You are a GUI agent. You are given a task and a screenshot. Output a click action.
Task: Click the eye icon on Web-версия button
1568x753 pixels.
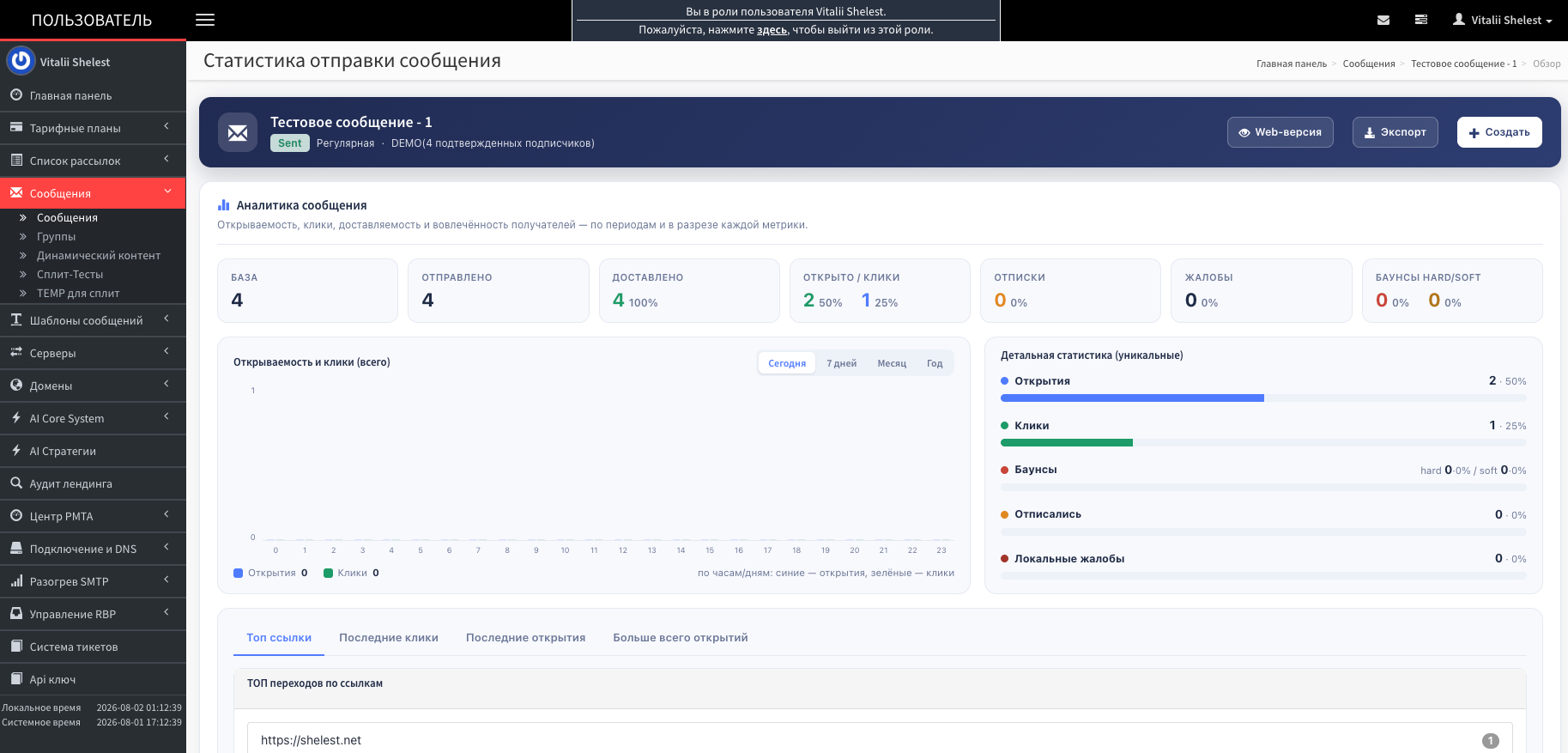[x=1244, y=132]
